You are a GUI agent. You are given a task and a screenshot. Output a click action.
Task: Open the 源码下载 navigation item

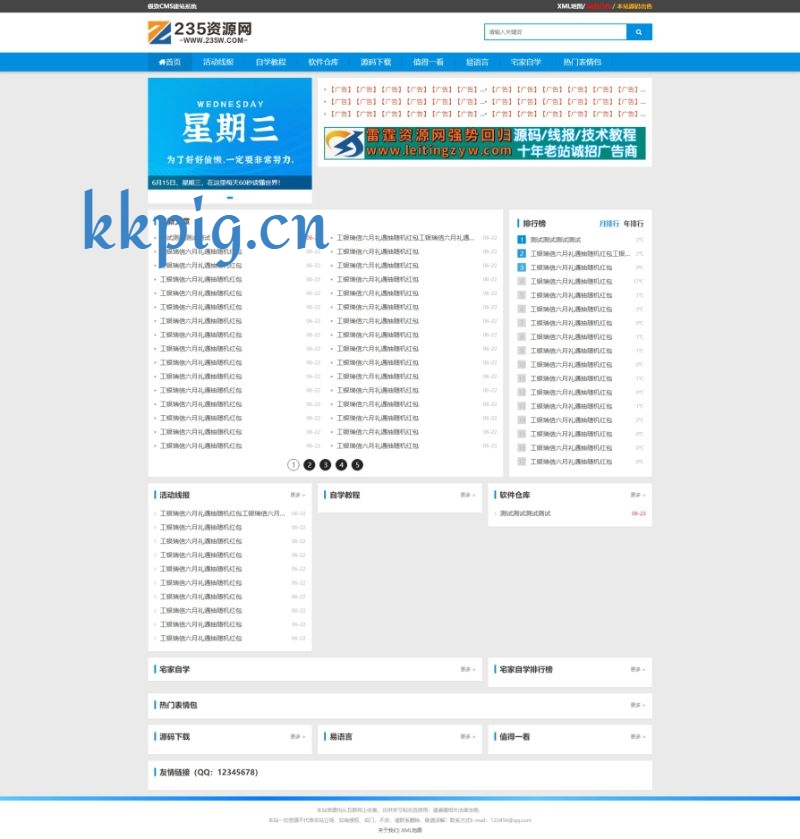pyautogui.click(x=376, y=62)
